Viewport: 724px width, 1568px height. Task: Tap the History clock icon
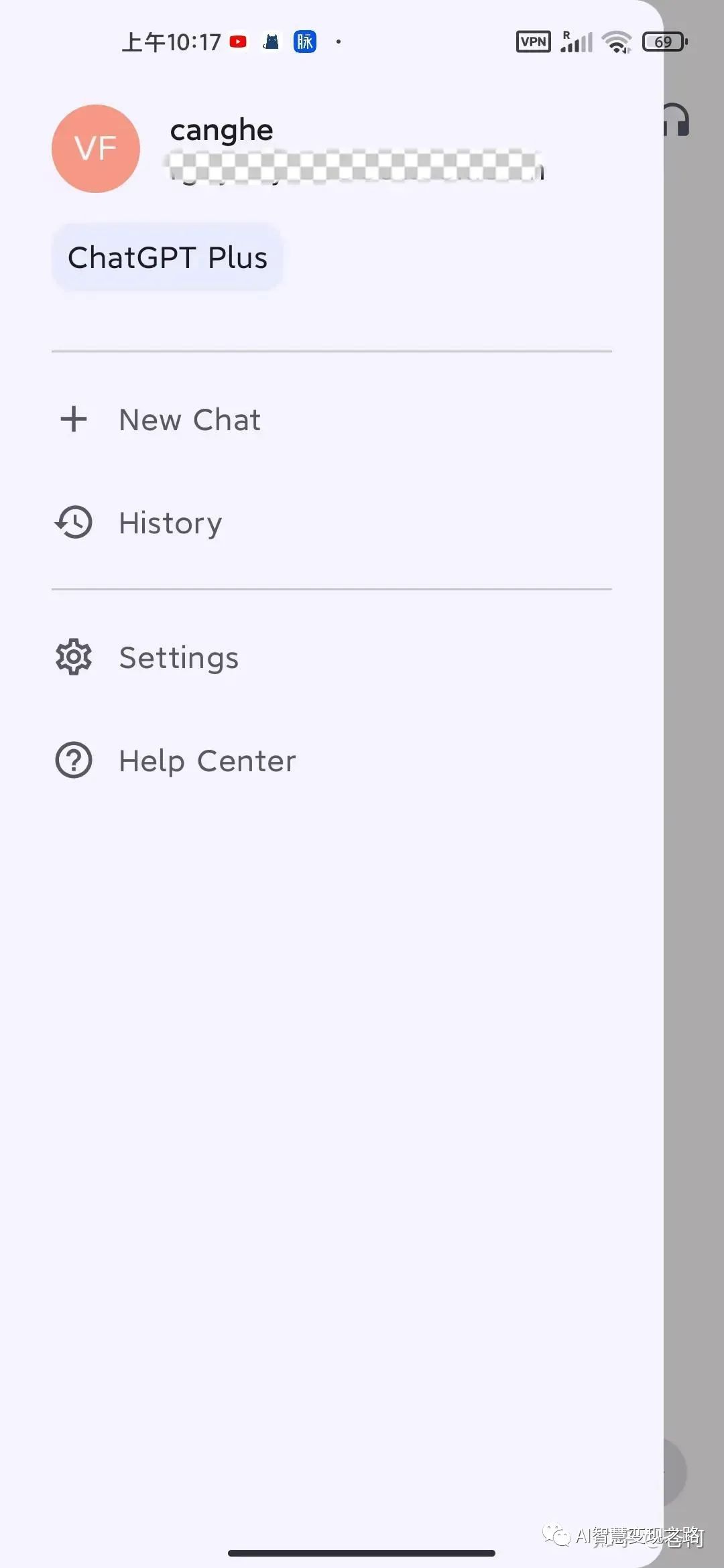coord(74,523)
